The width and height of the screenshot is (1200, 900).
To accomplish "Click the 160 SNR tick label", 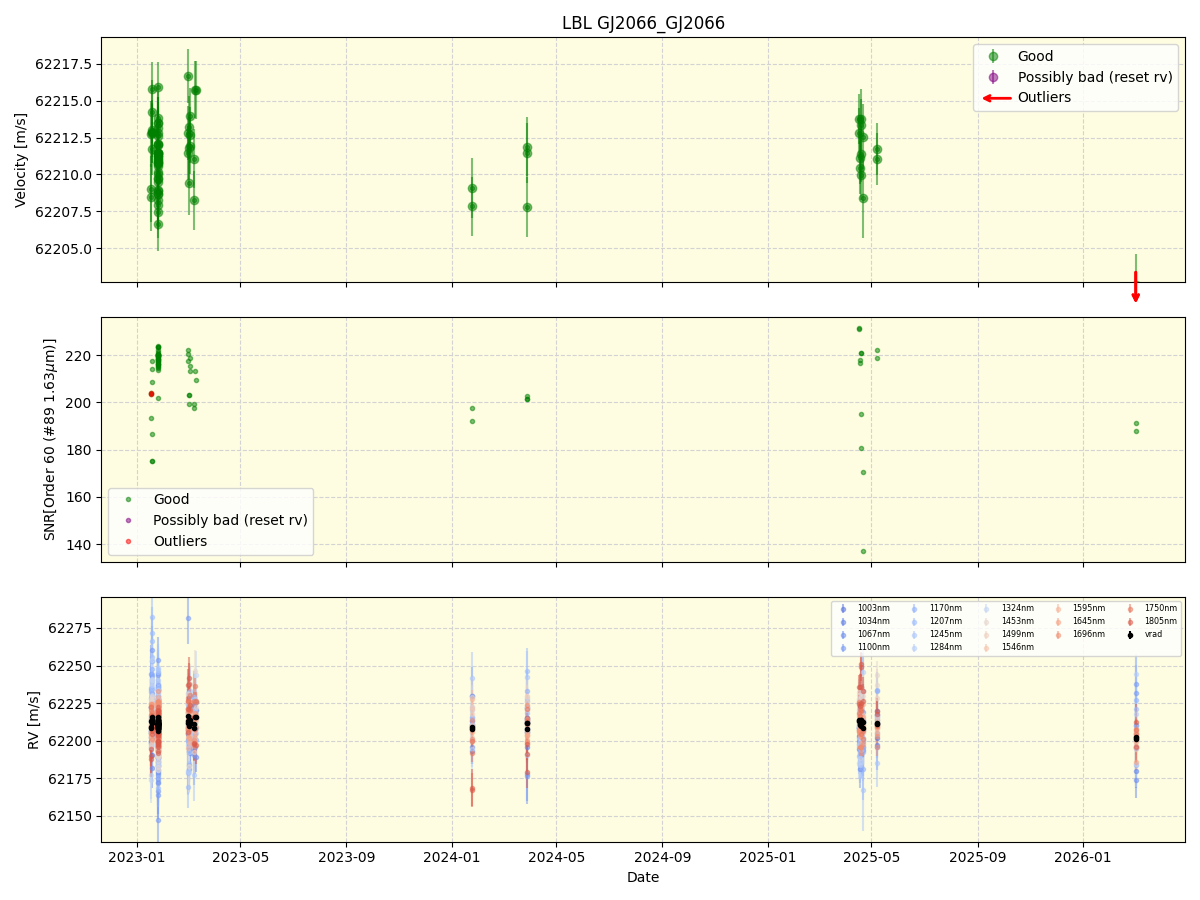I will pyautogui.click(x=81, y=498).
